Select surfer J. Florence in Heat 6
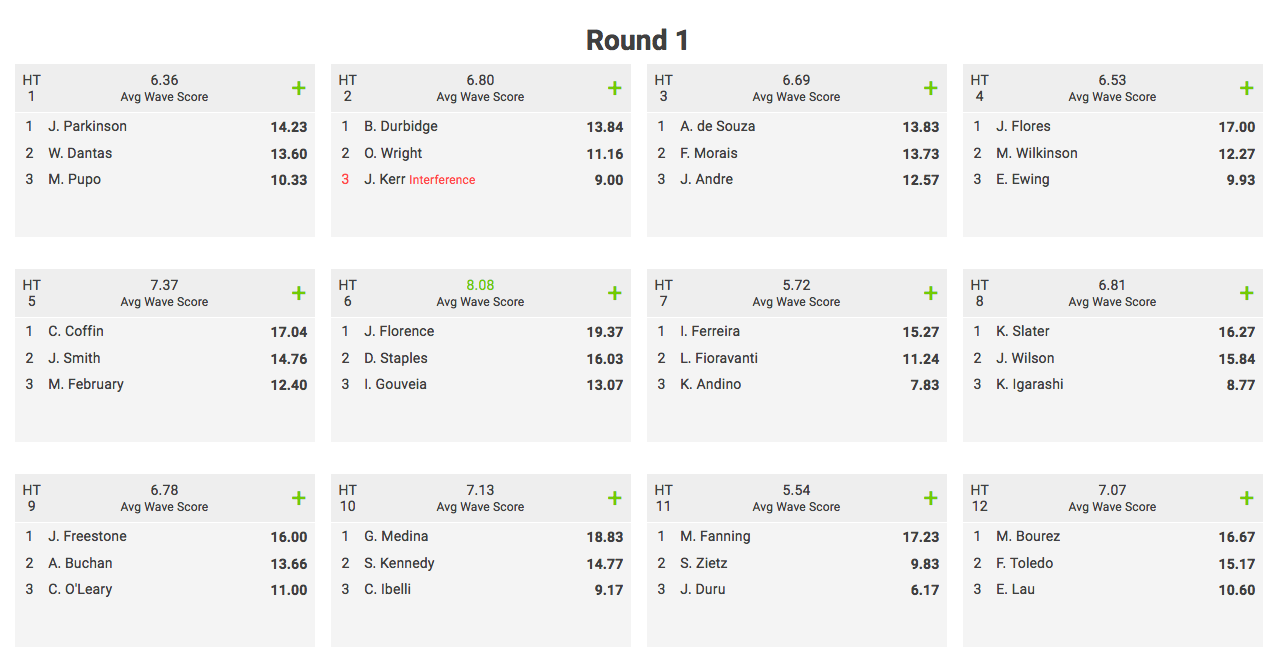Image resolution: width=1278 pixels, height=667 pixels. pyautogui.click(x=399, y=331)
